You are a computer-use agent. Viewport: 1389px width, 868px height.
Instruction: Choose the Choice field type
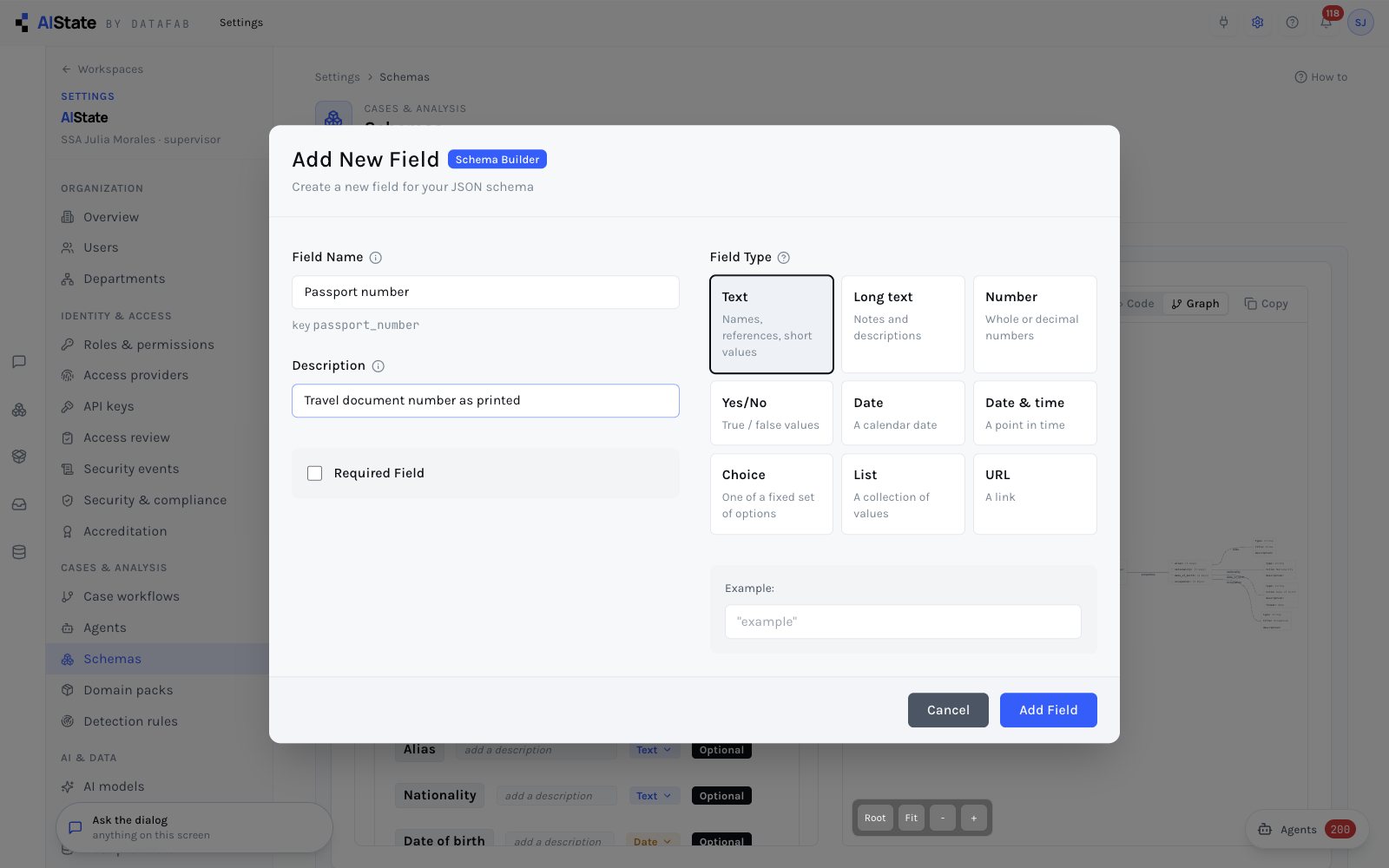772,494
